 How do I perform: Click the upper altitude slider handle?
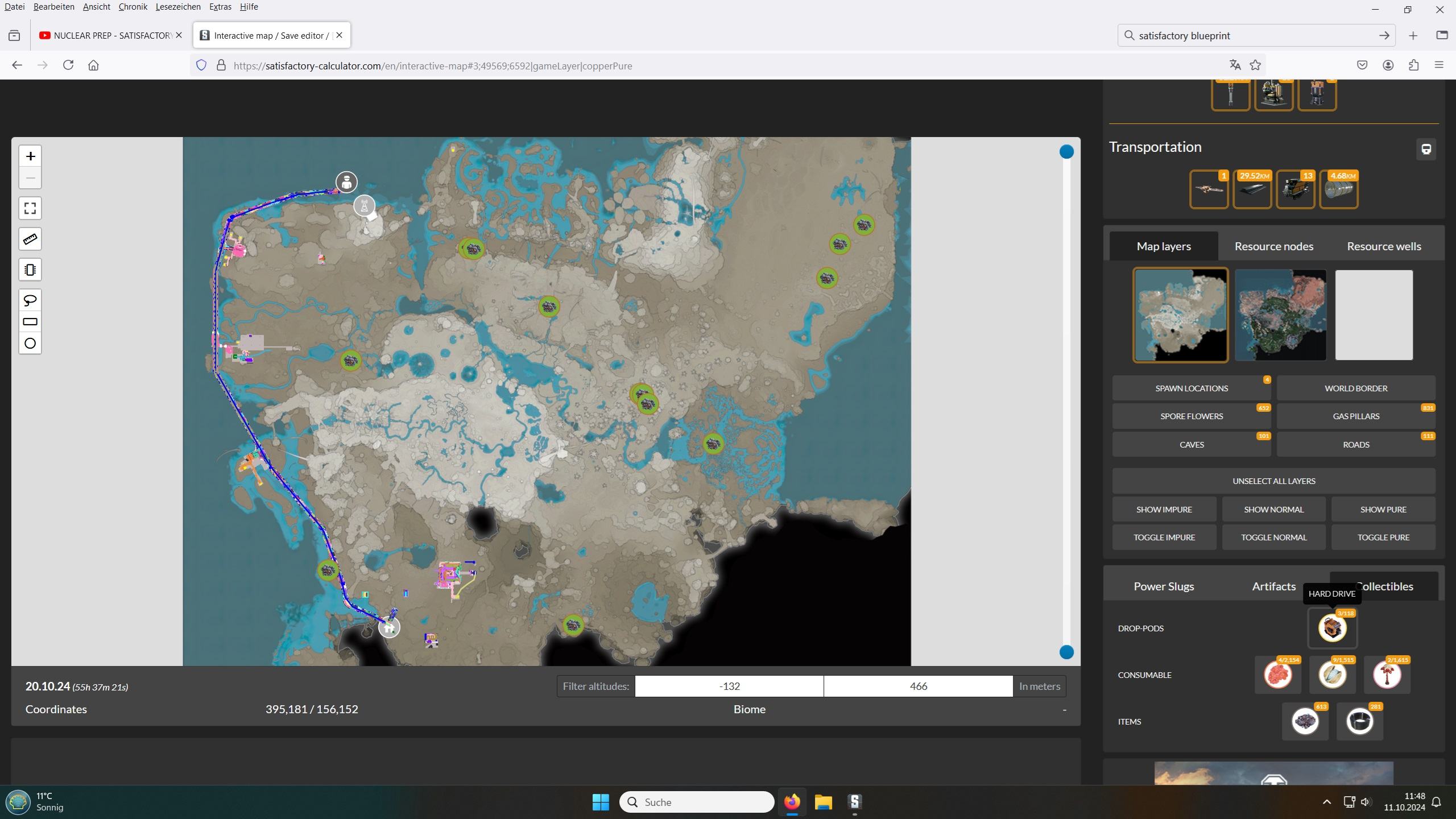(1066, 152)
